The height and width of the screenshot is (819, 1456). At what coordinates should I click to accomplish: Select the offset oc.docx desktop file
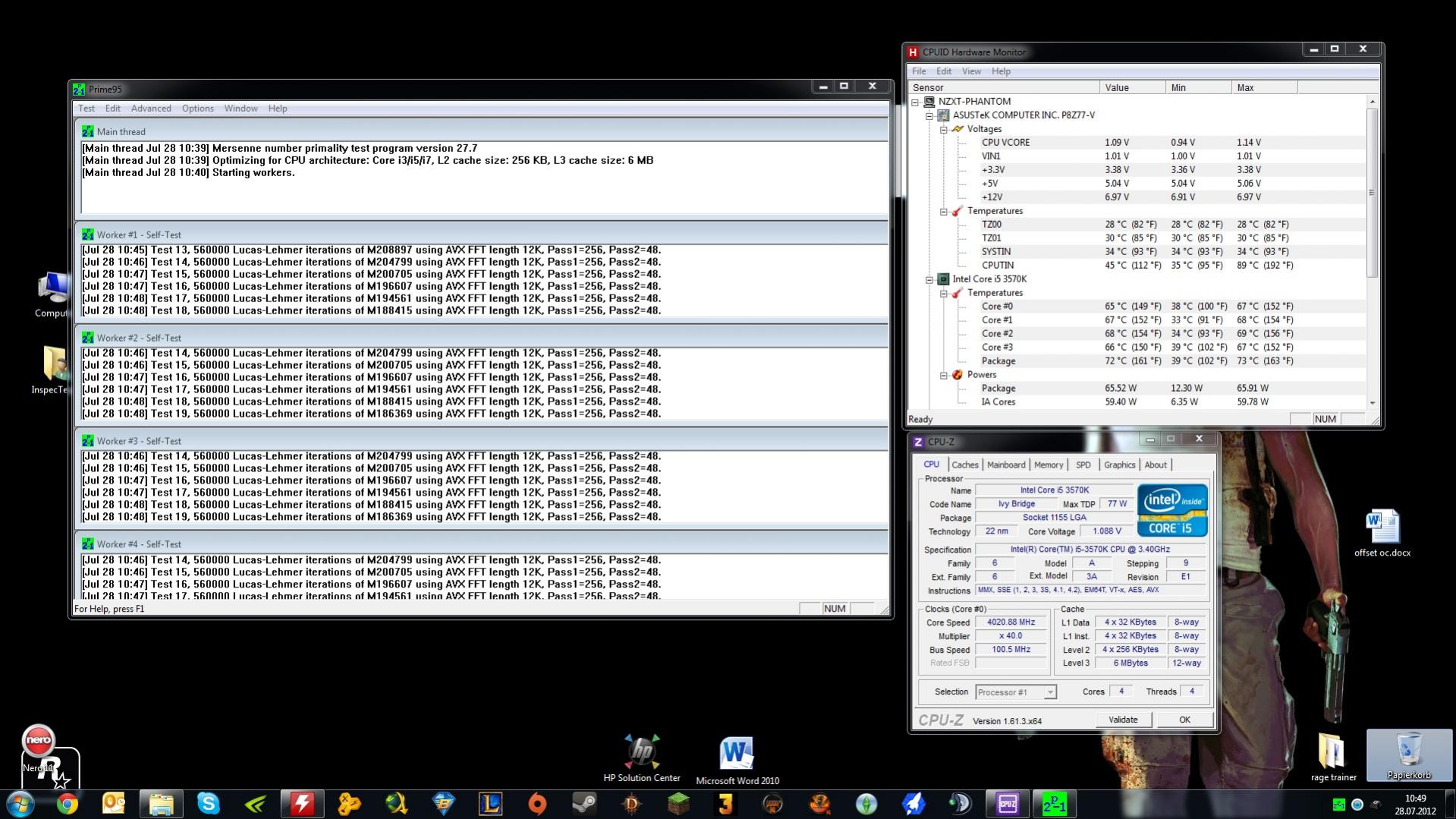[1382, 534]
